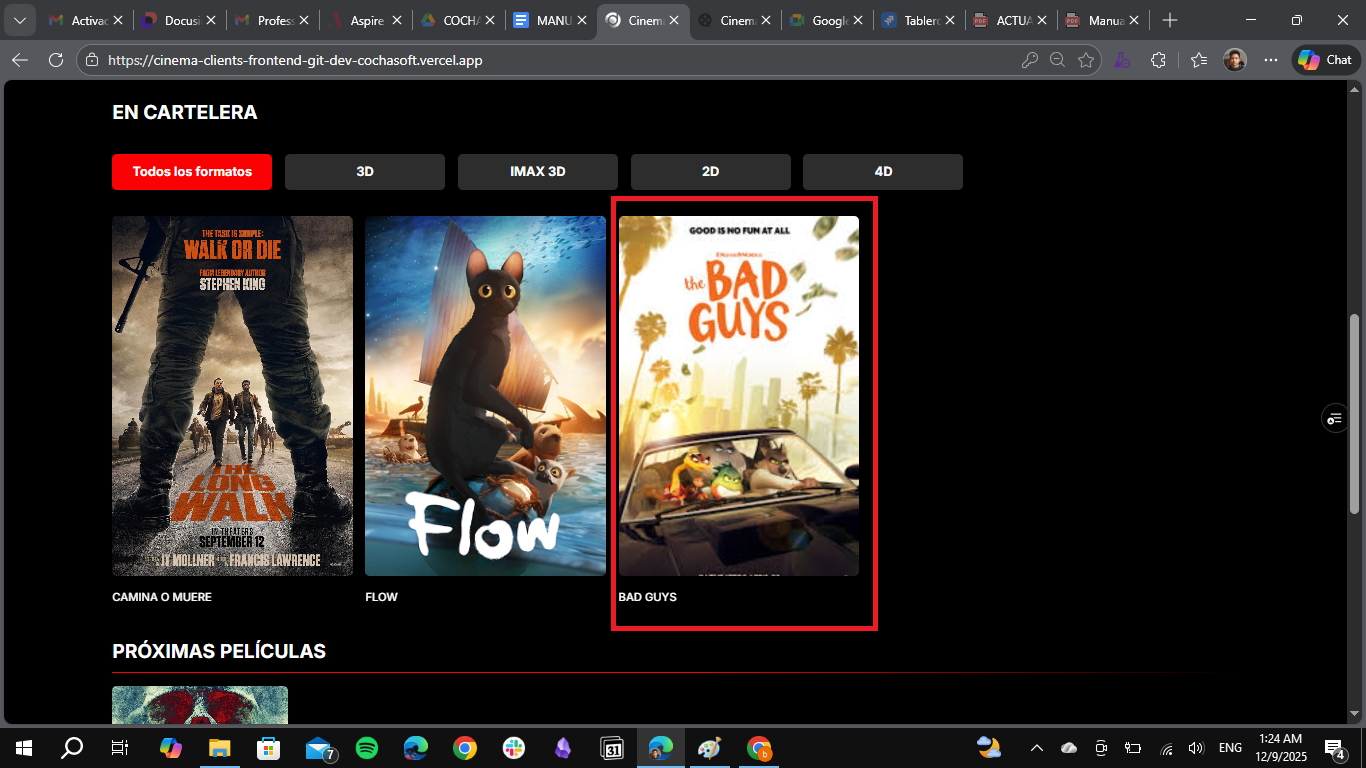
Task: Click the zoom magnifier icon in address bar
Action: (x=1058, y=60)
